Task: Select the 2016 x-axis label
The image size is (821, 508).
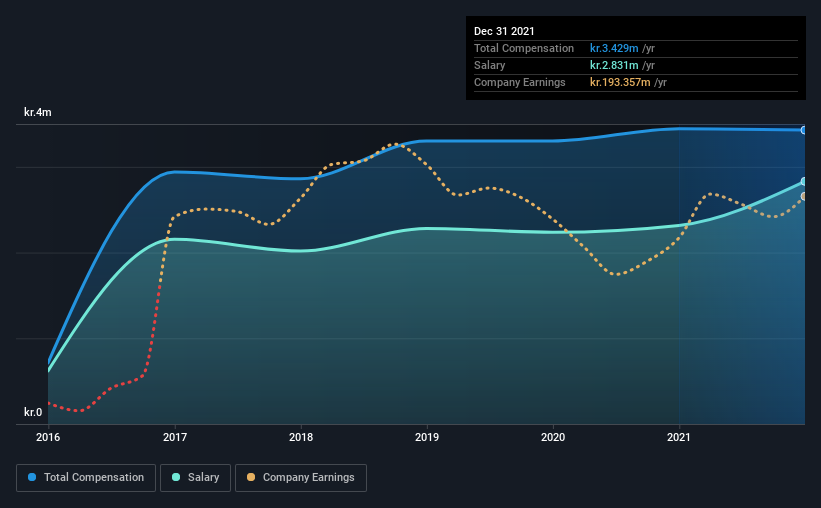Action: [48, 437]
